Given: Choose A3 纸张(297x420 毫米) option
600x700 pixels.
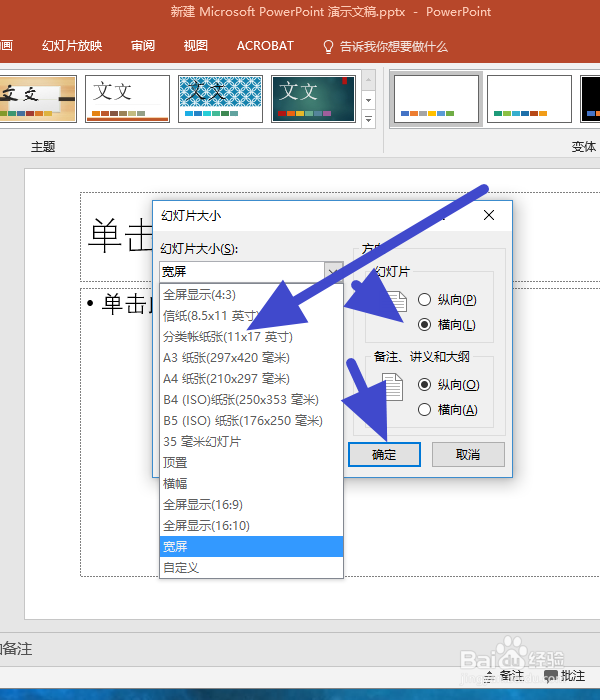Looking at the screenshot, I should [x=251, y=358].
